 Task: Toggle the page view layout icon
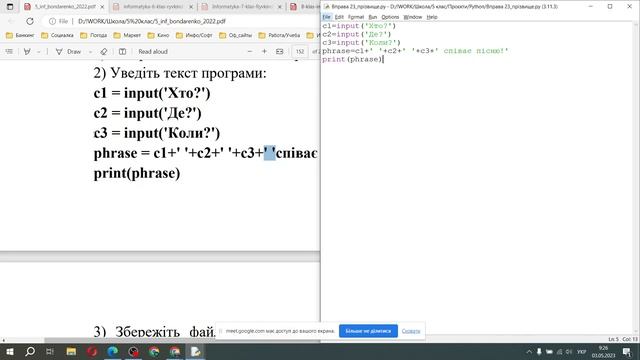pyautogui.click(x=122, y=51)
